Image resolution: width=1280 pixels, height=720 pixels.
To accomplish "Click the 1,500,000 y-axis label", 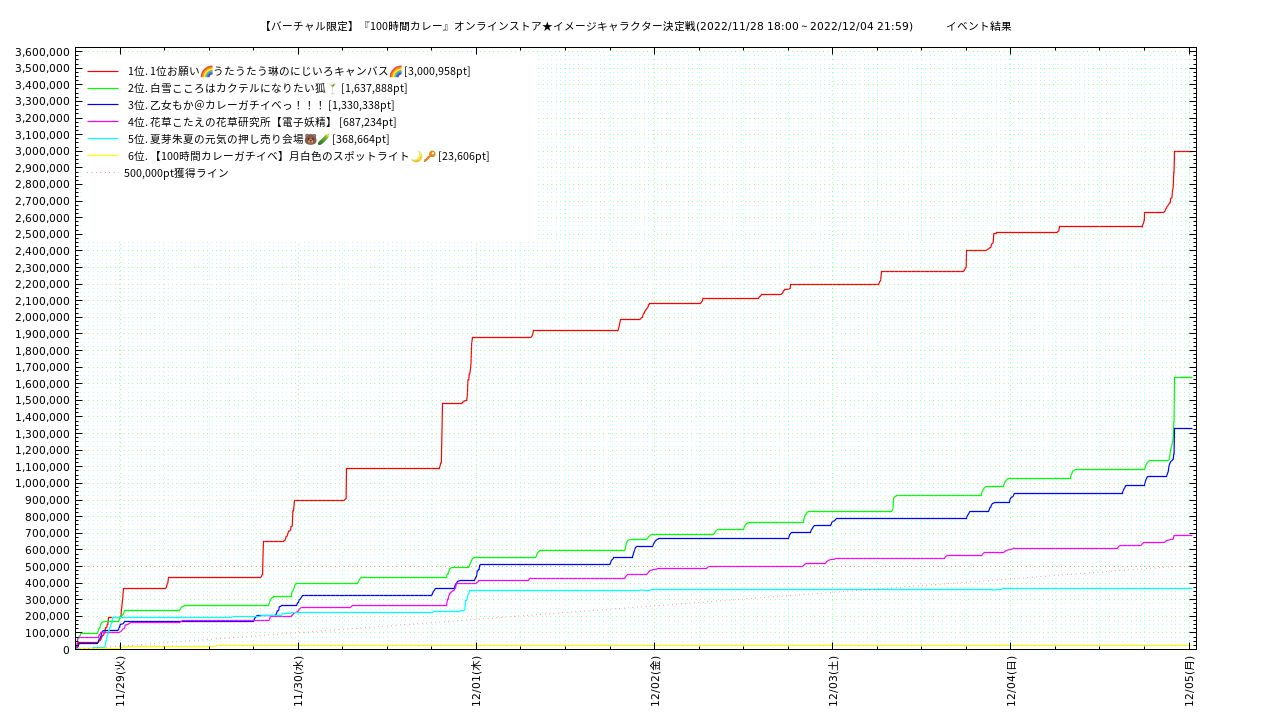I will pos(43,400).
